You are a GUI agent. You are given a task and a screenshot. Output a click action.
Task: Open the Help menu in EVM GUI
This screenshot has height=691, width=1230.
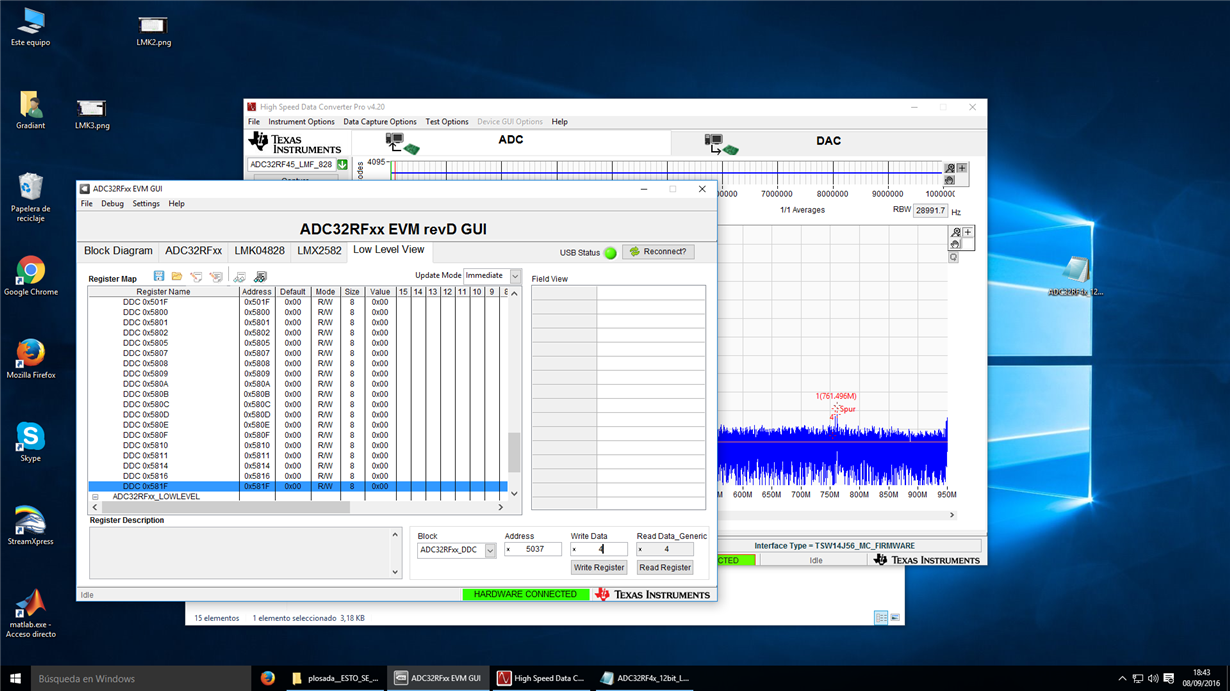click(x=176, y=204)
